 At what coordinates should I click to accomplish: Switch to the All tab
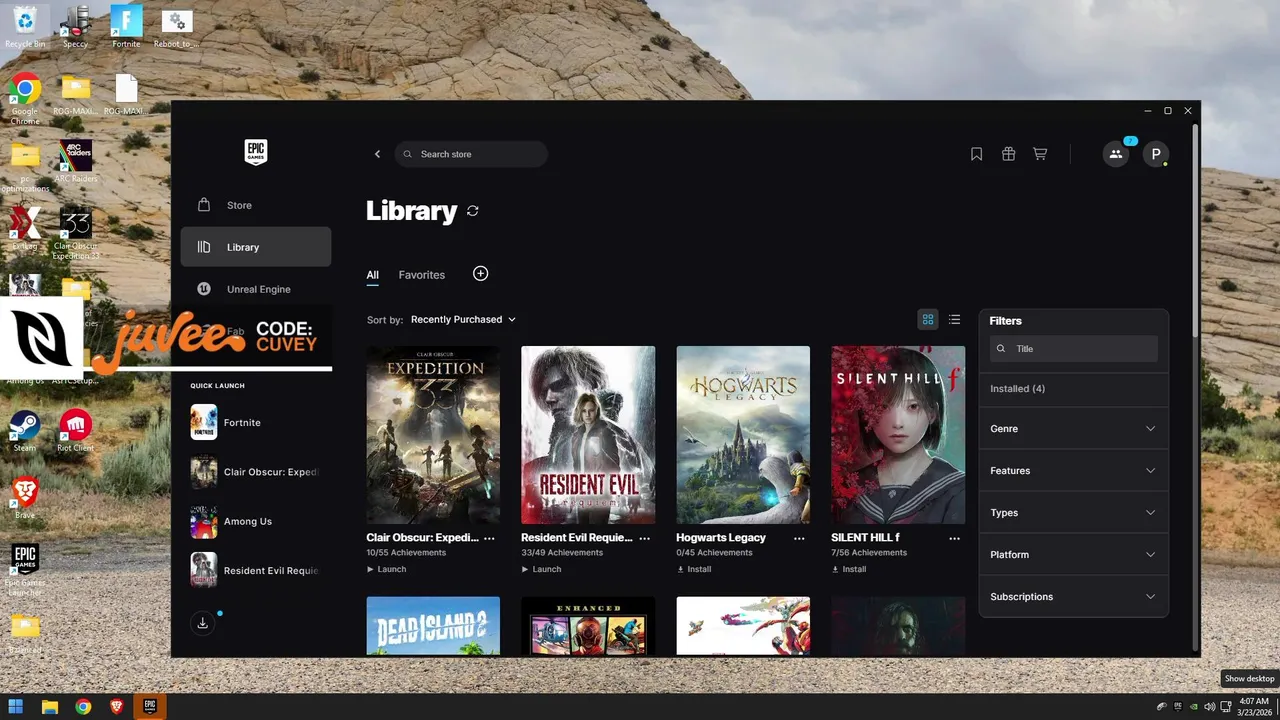[372, 275]
